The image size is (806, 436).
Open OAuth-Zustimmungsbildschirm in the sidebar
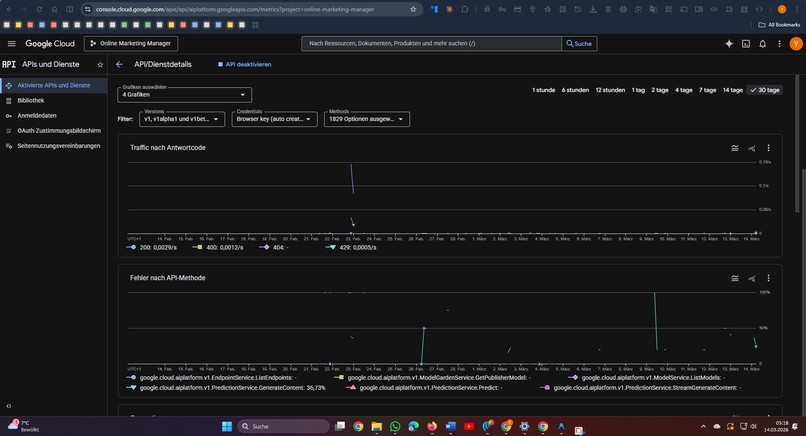53,131
